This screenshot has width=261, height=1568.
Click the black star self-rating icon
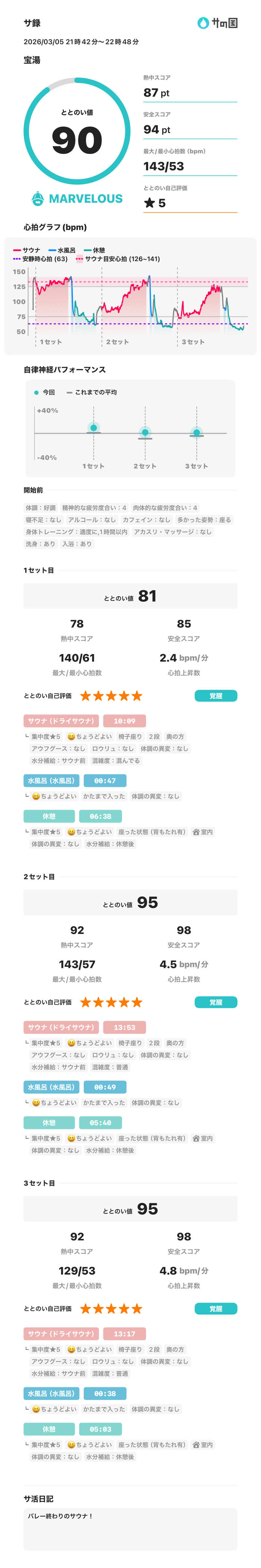point(149,203)
